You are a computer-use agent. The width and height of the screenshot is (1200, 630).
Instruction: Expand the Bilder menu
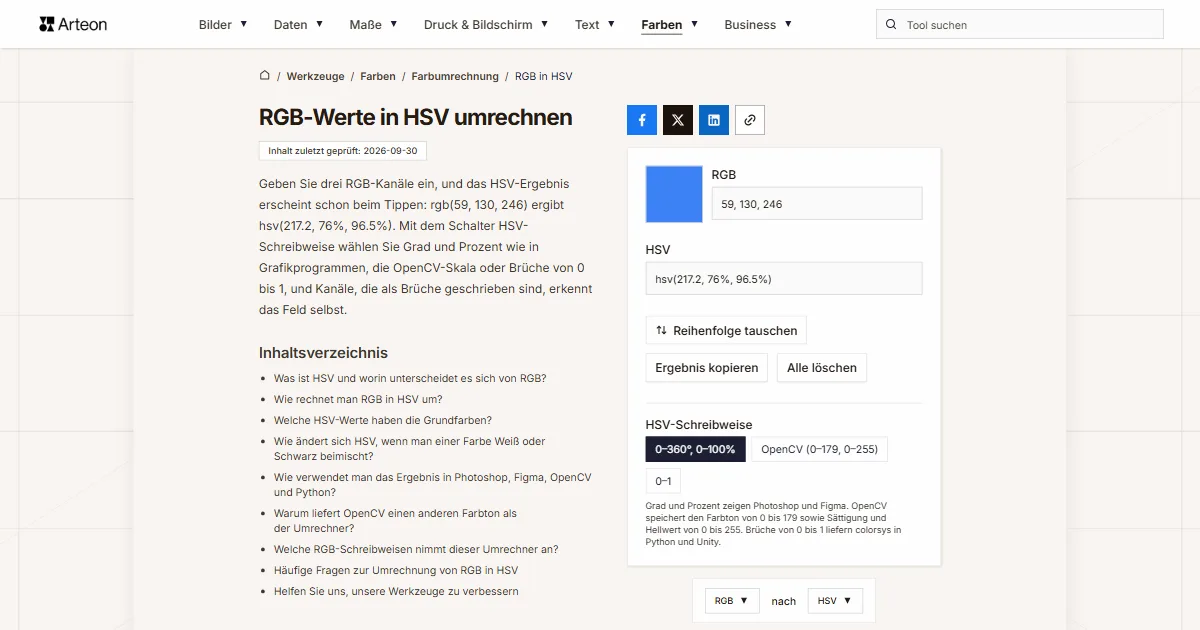tap(223, 25)
